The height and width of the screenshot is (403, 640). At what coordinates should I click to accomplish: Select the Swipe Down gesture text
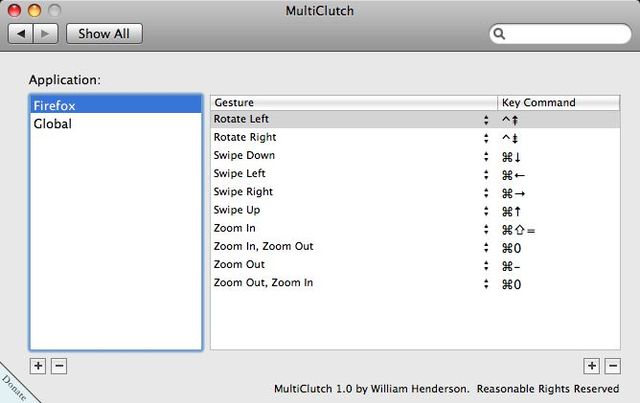244,155
